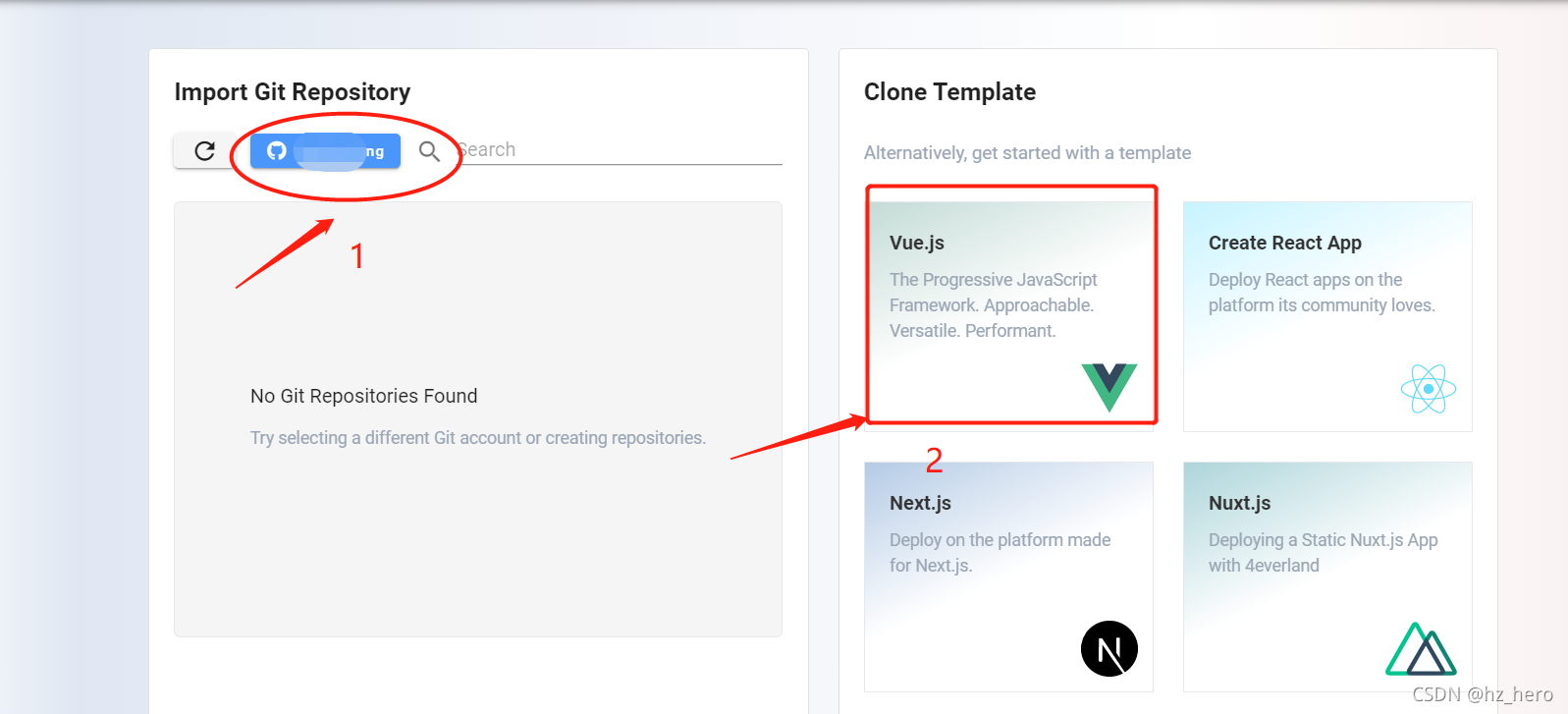Click the Create React App heading
1568x714 pixels.
1285,243
